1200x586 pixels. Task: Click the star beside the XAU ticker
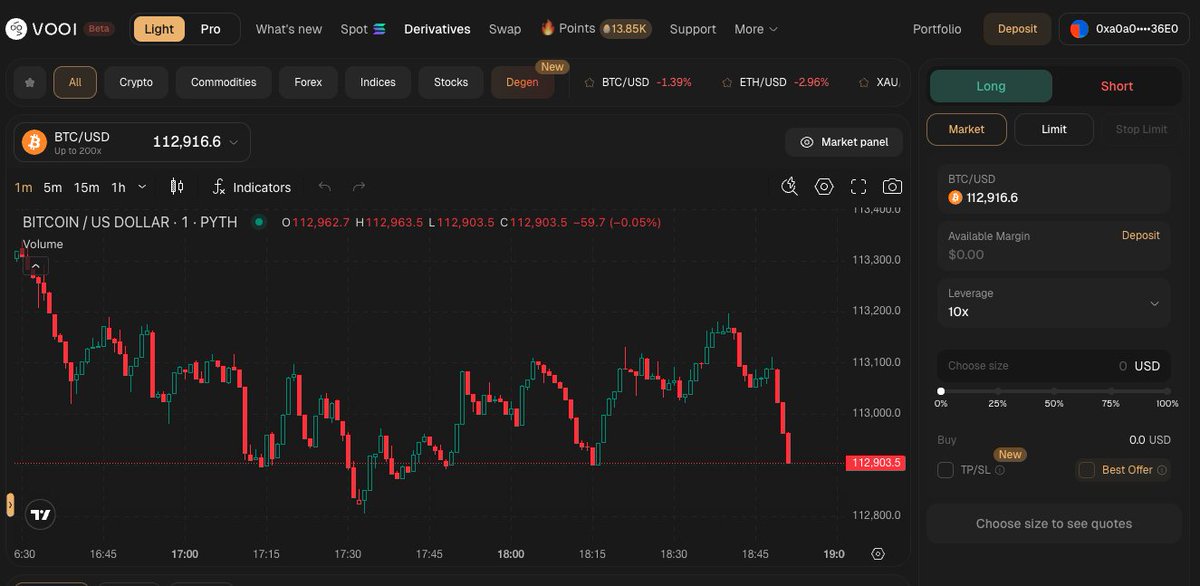(x=864, y=82)
